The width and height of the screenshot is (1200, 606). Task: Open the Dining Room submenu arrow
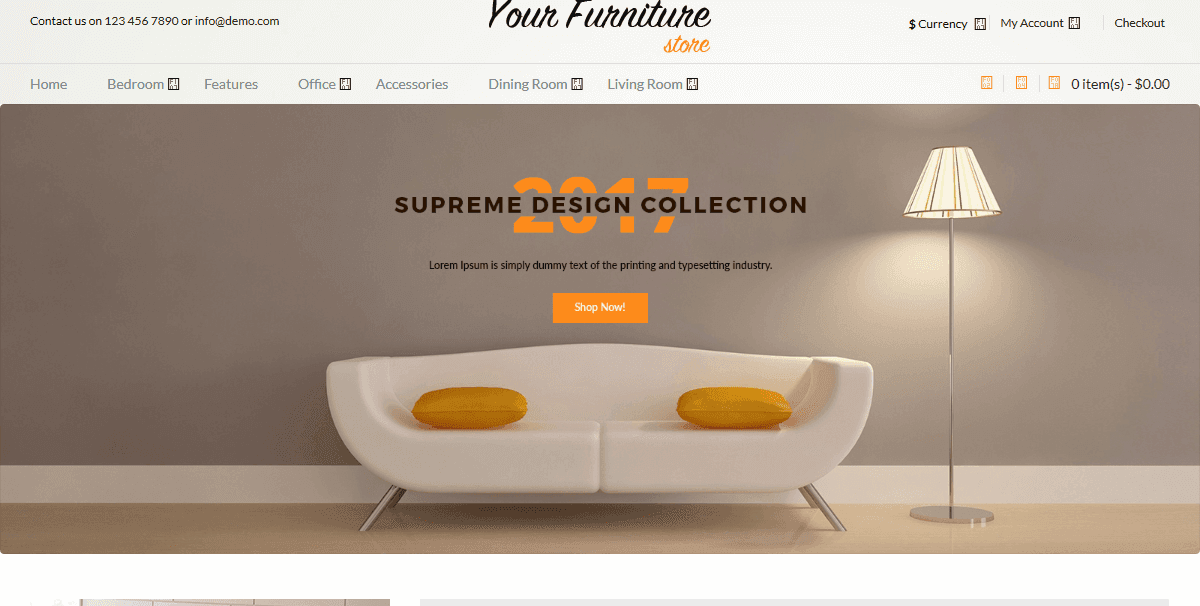tap(577, 84)
